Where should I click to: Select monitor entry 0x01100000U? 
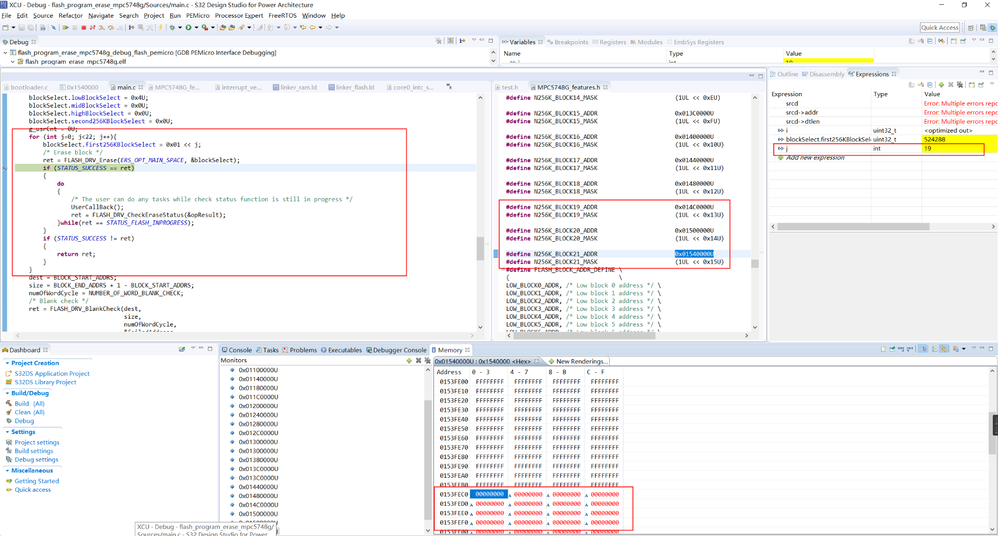[x=258, y=370]
